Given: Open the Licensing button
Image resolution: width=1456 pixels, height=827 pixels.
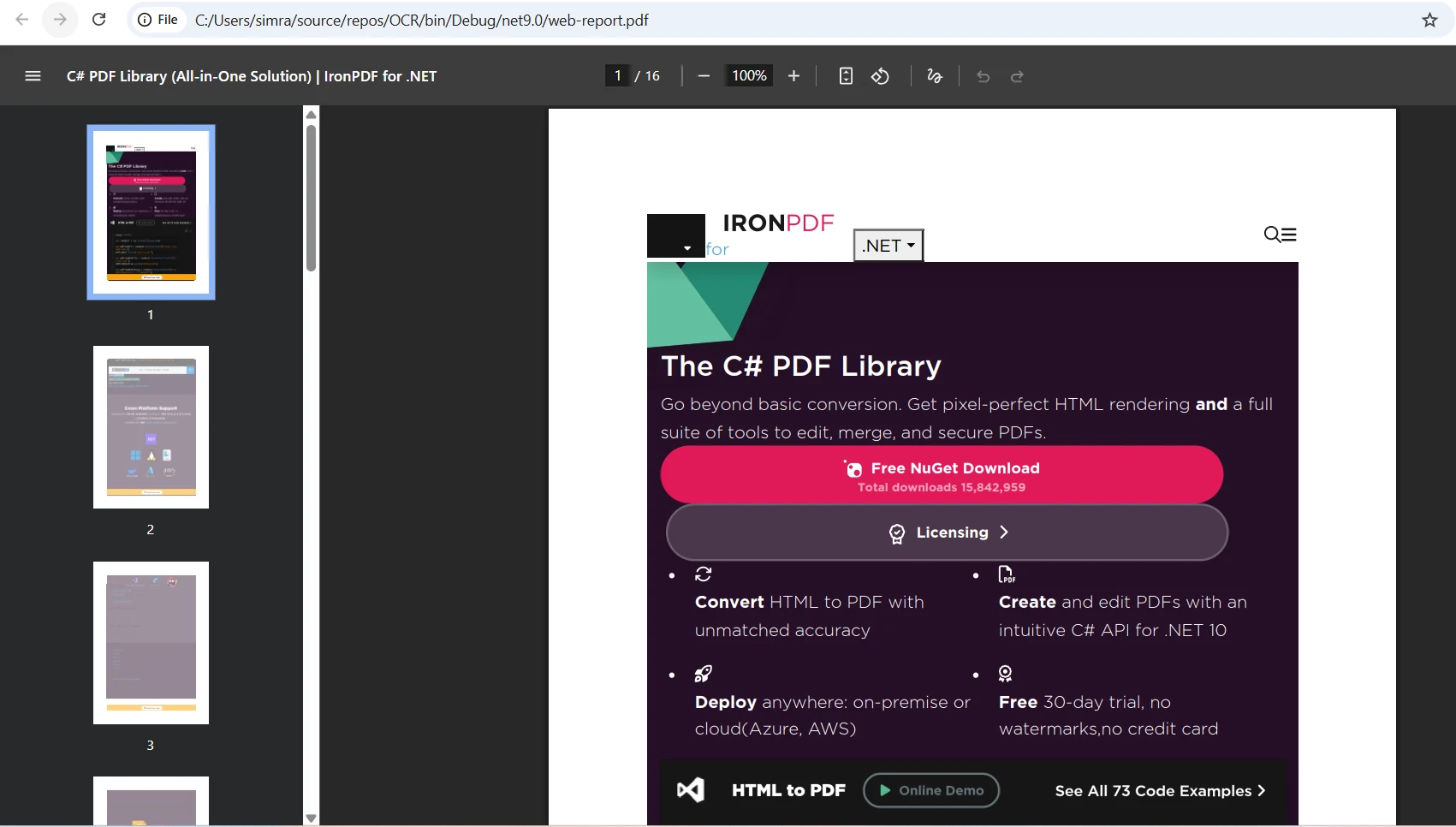Looking at the screenshot, I should pos(947,532).
